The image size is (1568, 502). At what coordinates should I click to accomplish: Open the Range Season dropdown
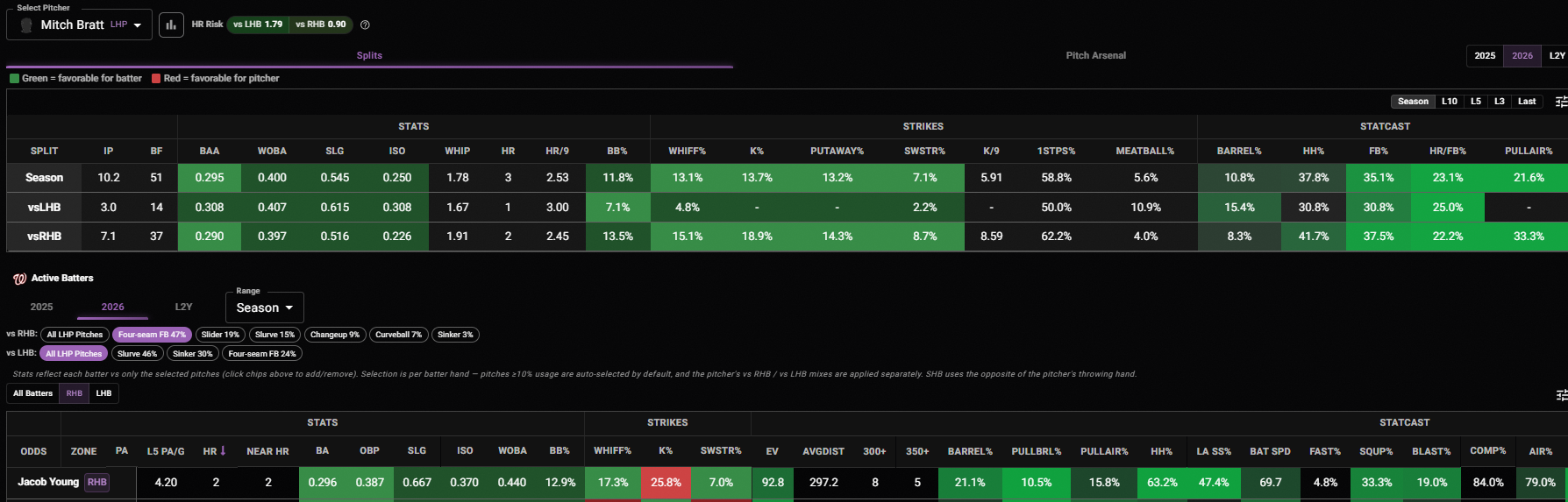(264, 308)
